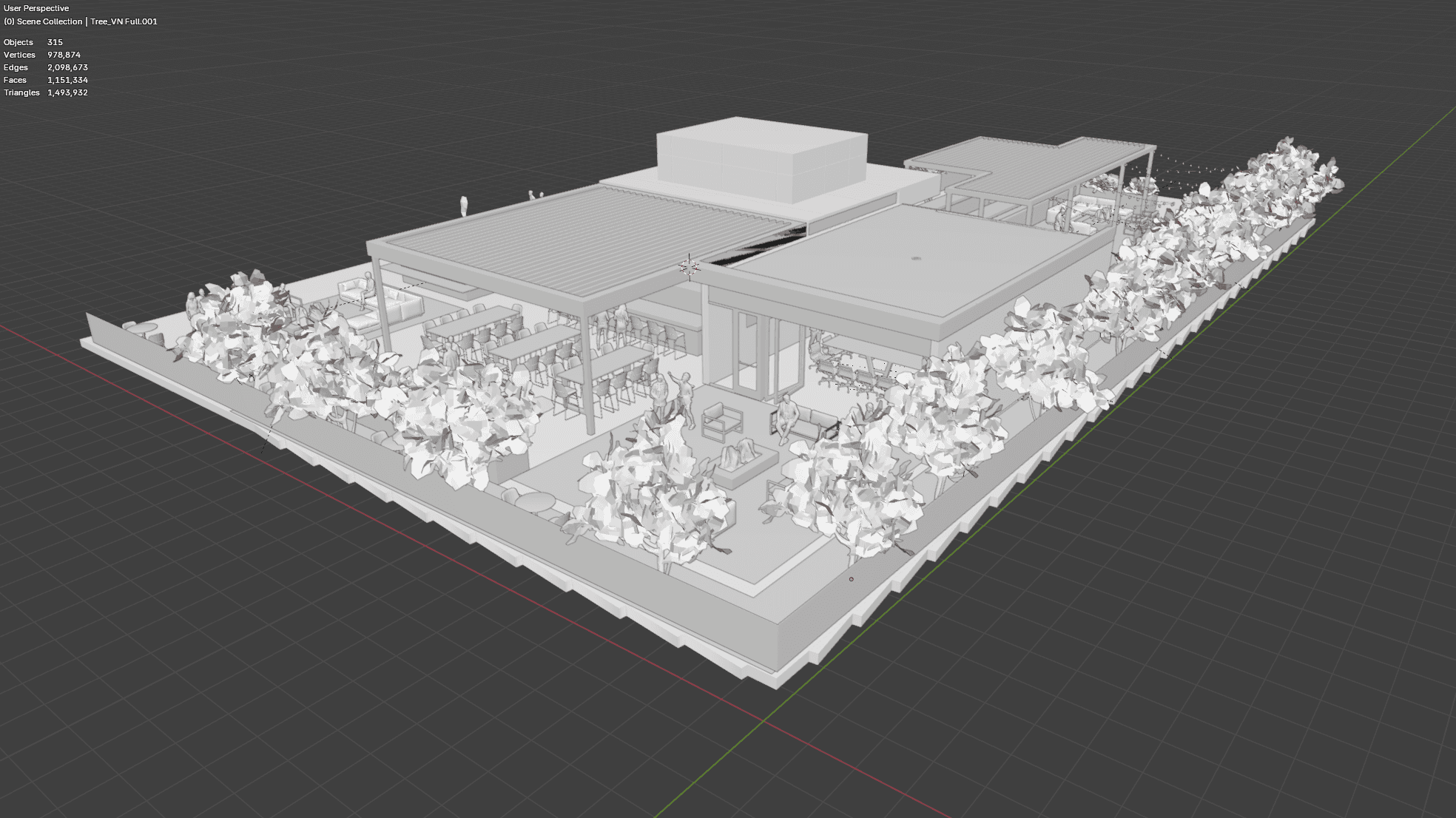Viewport: 1456px width, 818px height.
Task: Click the Tree_VN Full.001 object name text
Action: pos(124,21)
